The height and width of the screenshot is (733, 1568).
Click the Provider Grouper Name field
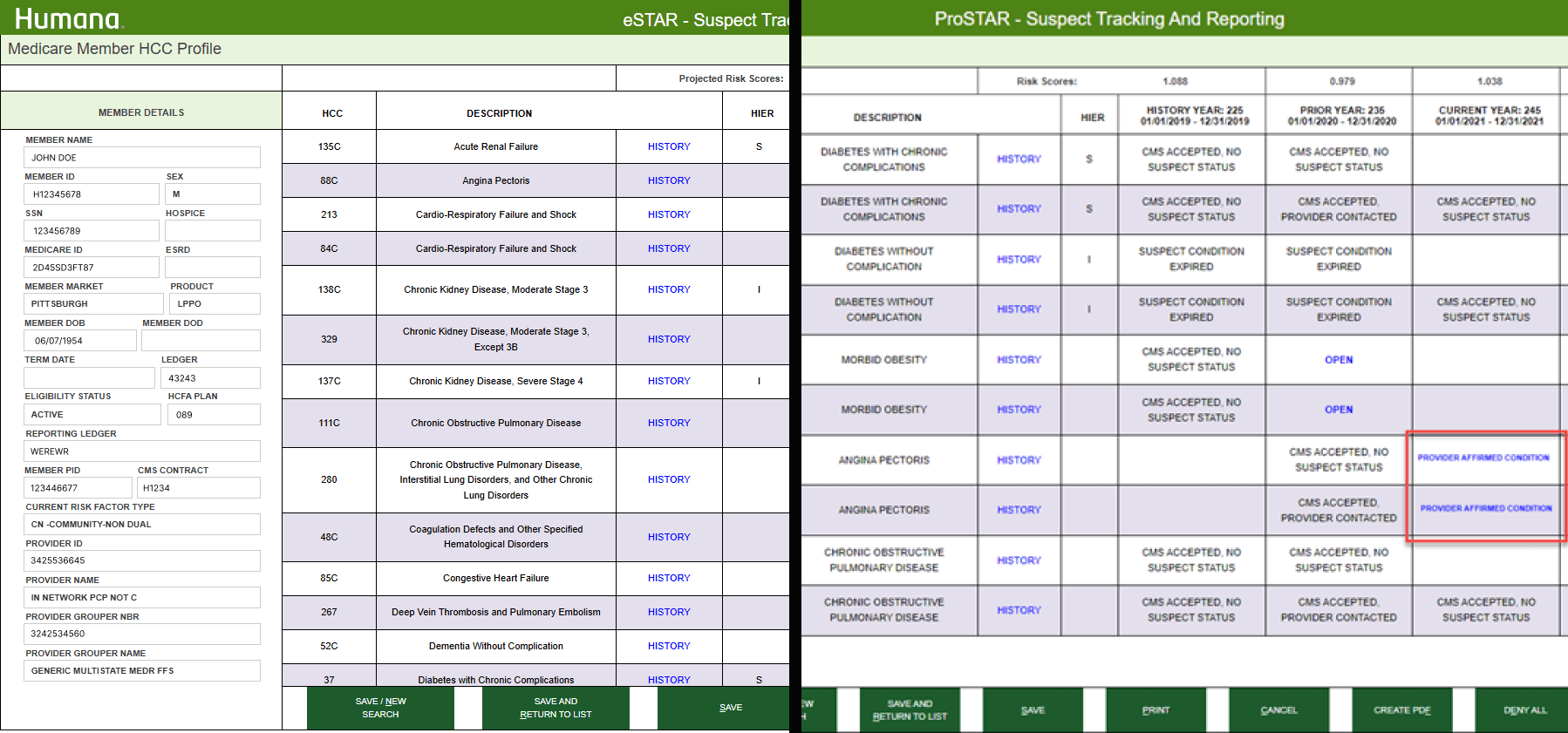click(142, 671)
